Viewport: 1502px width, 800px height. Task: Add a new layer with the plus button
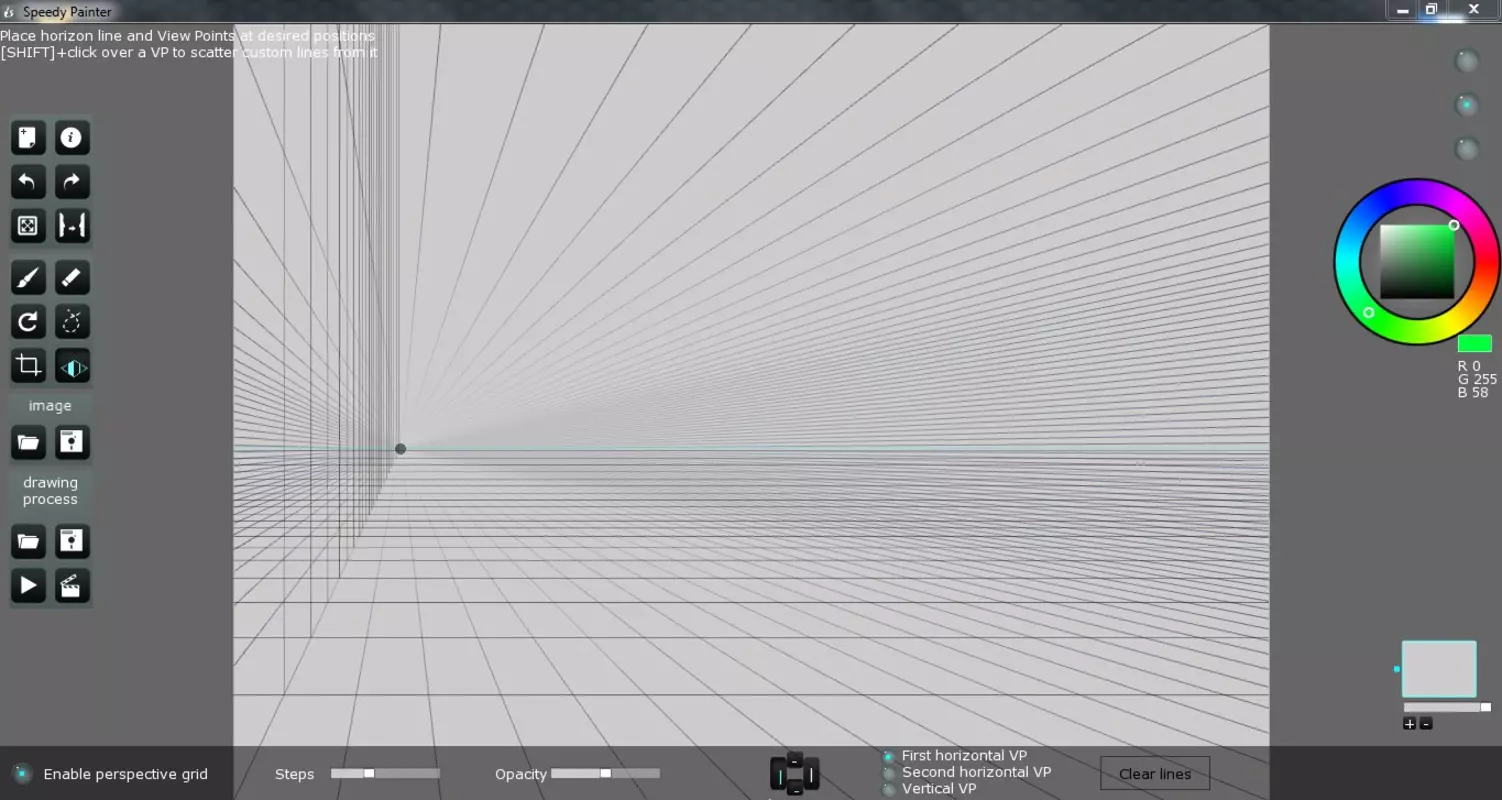coord(1410,724)
